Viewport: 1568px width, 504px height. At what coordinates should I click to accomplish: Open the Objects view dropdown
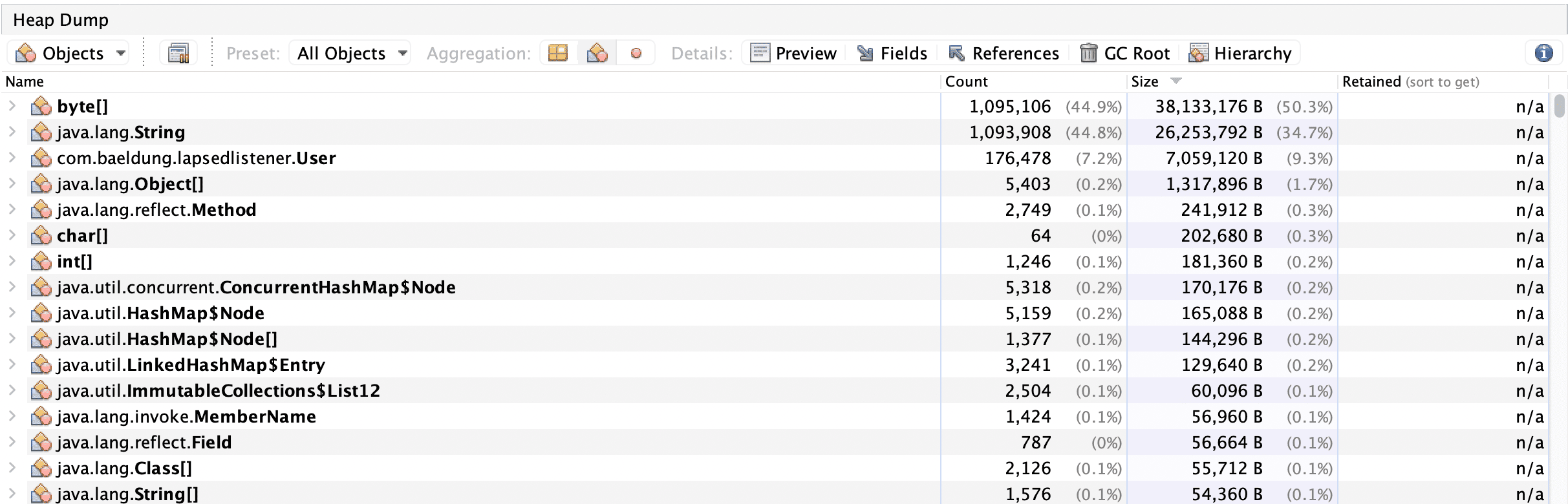tap(70, 53)
